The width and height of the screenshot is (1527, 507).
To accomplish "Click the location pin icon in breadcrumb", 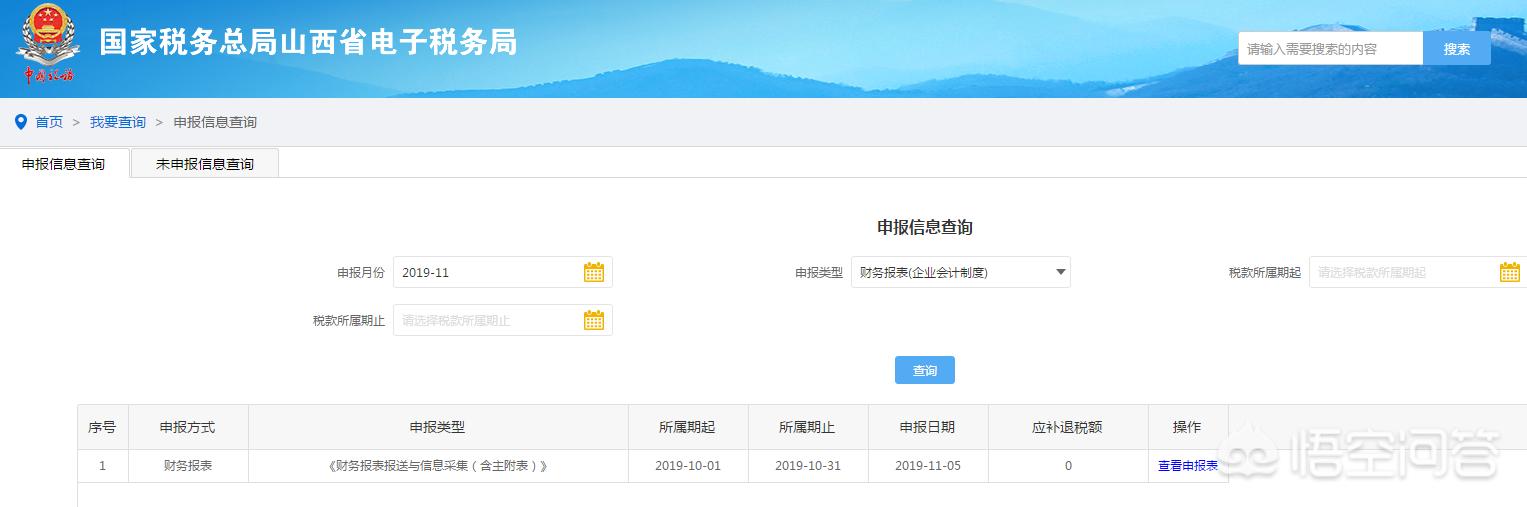I will tap(21, 122).
